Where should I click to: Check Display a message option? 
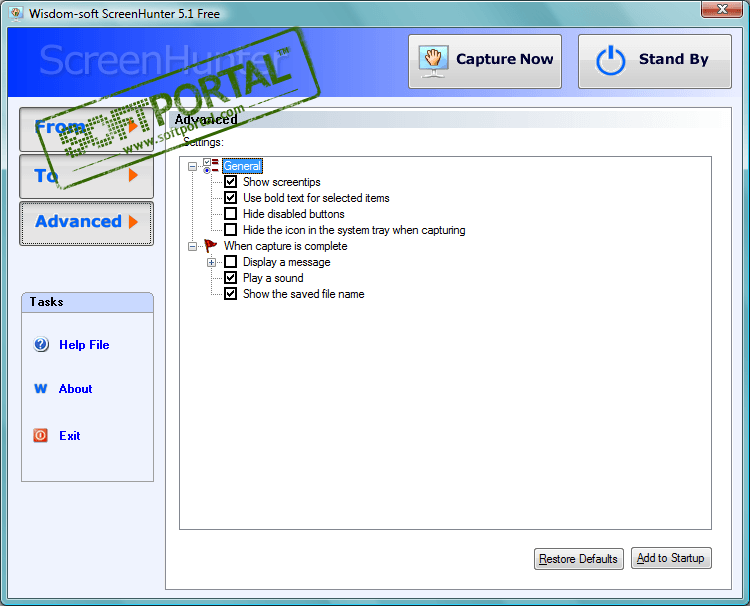tap(231, 262)
